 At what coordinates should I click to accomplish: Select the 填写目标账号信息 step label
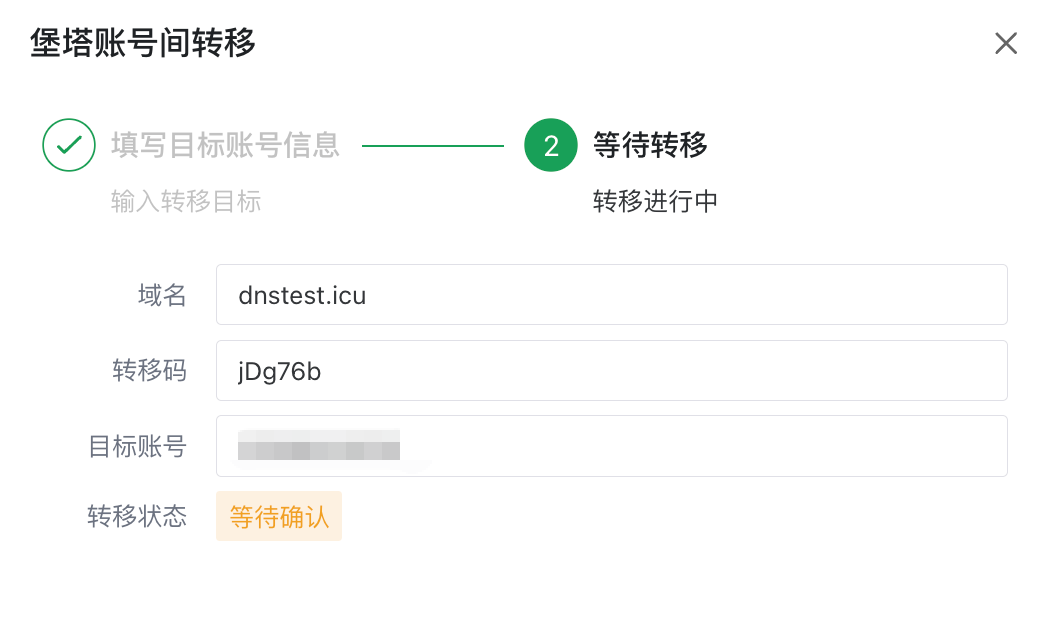(225, 145)
